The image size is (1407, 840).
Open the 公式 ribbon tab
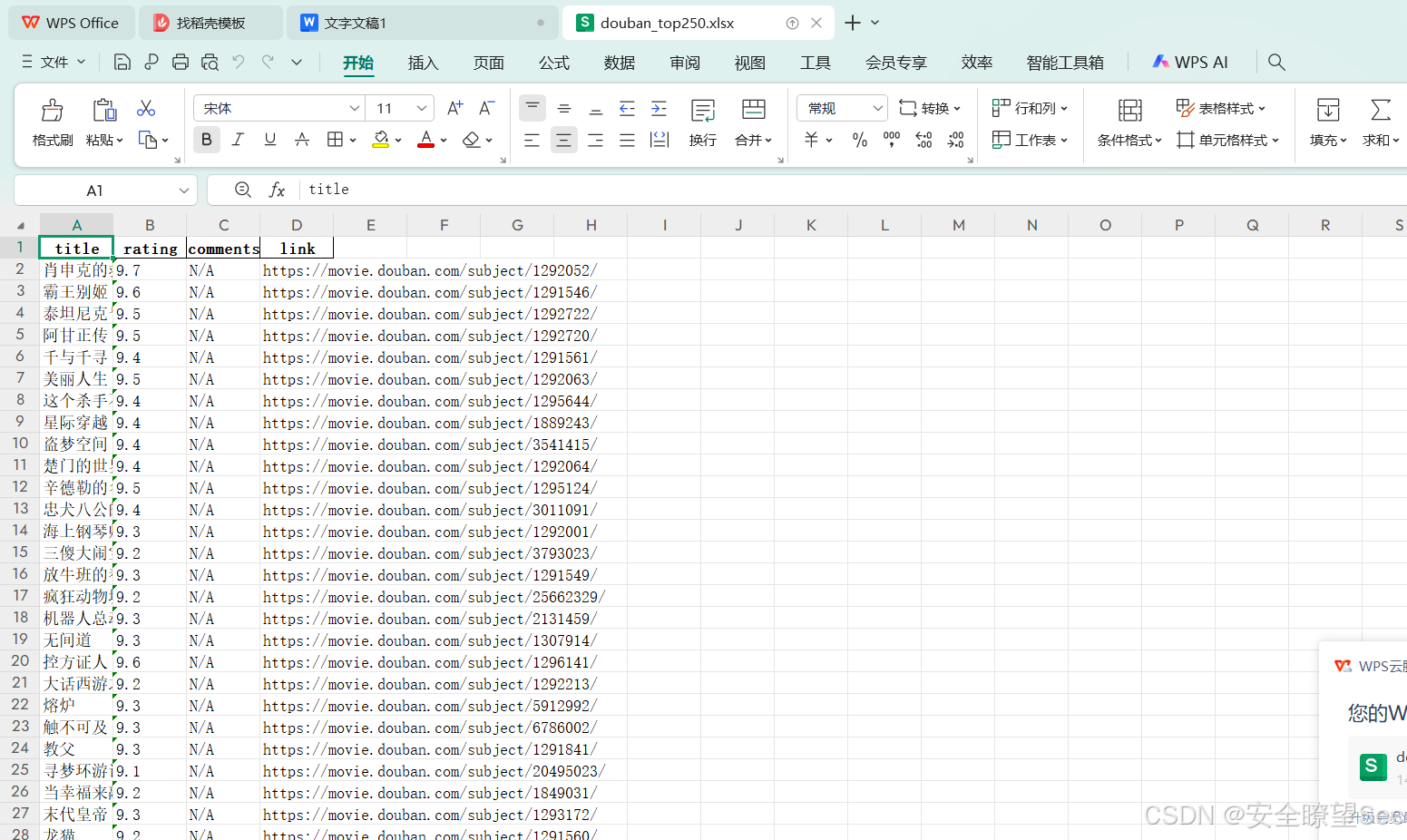554,63
